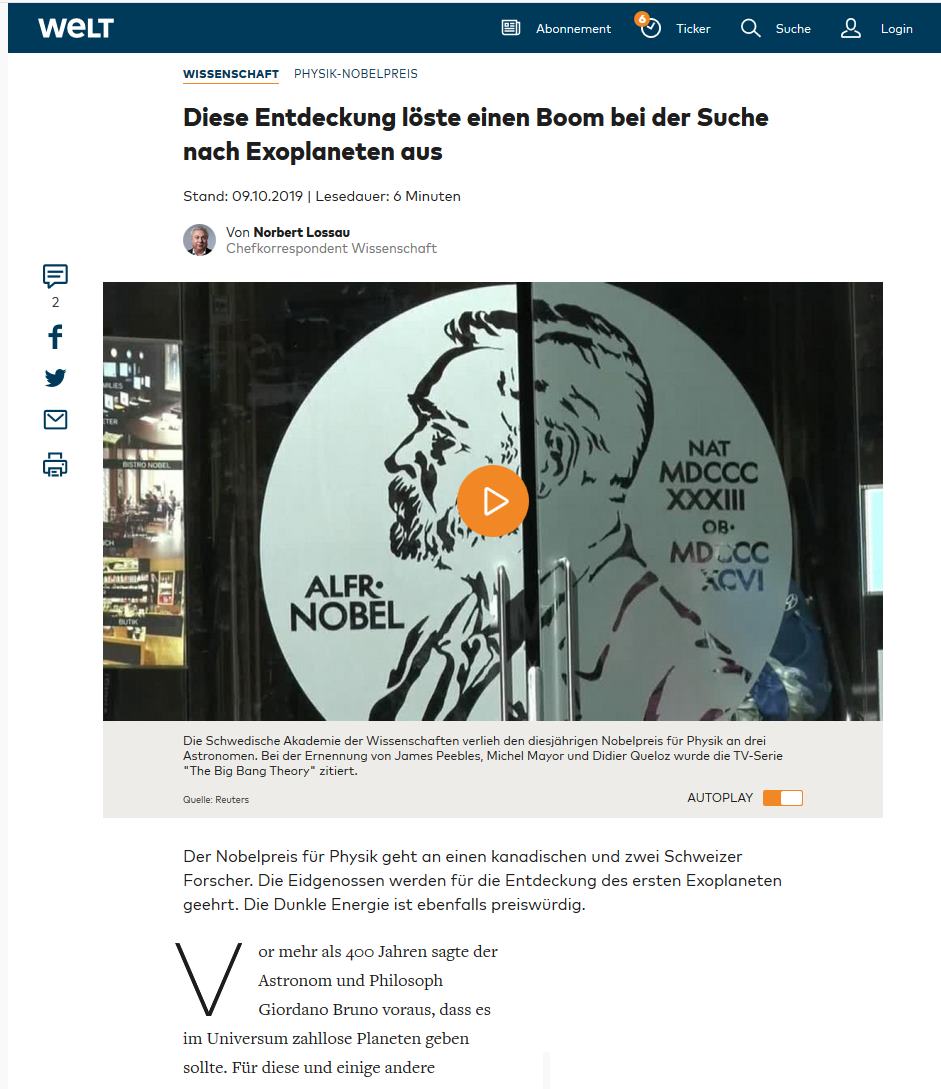This screenshot has width=941, height=1089.
Task: Print the article with printer icon
Action: point(56,465)
